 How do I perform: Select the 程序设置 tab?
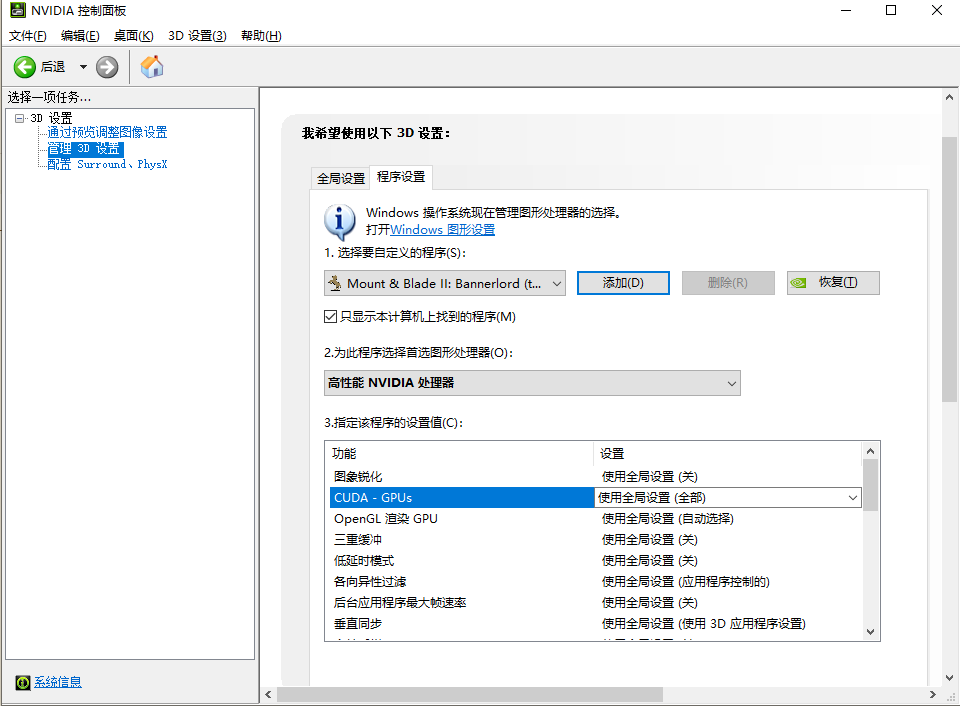coord(401,177)
